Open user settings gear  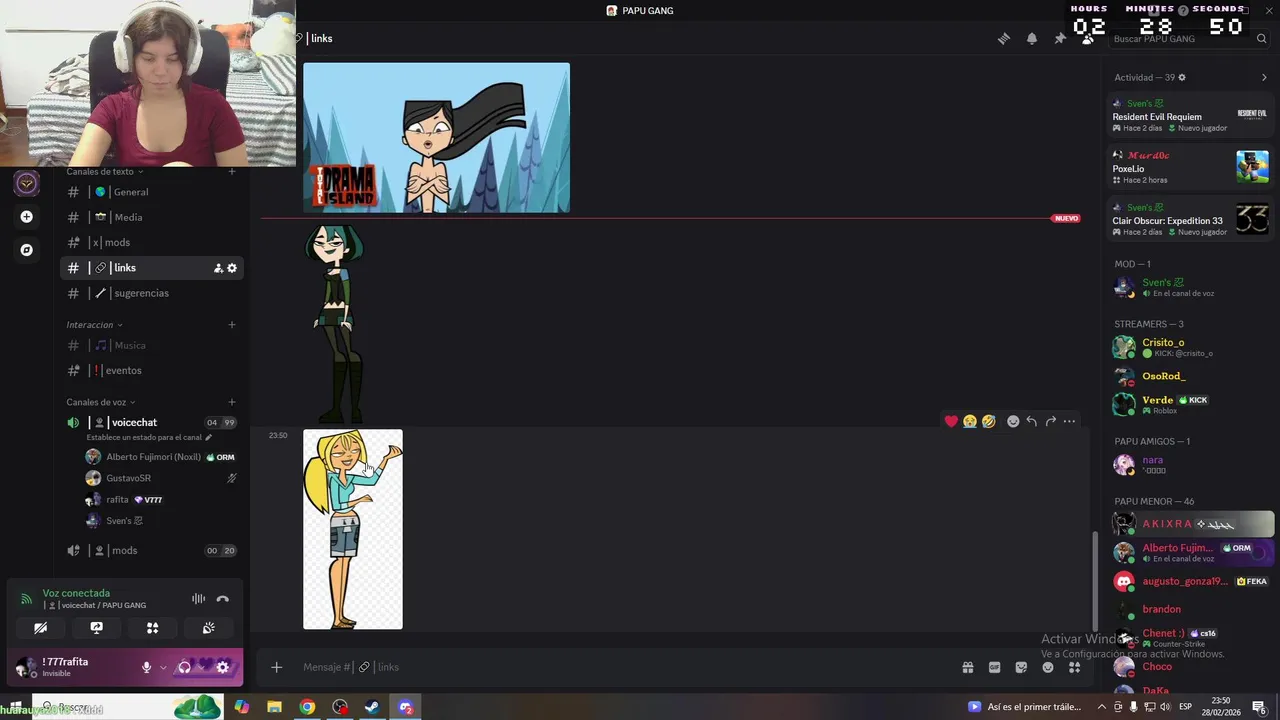pyautogui.click(x=223, y=667)
